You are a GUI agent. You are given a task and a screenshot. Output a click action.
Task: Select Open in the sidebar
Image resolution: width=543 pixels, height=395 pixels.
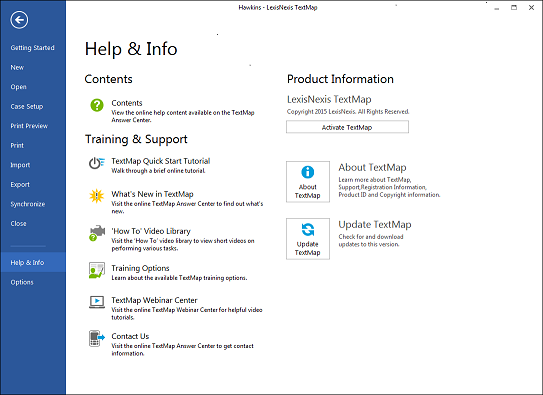pos(18,87)
